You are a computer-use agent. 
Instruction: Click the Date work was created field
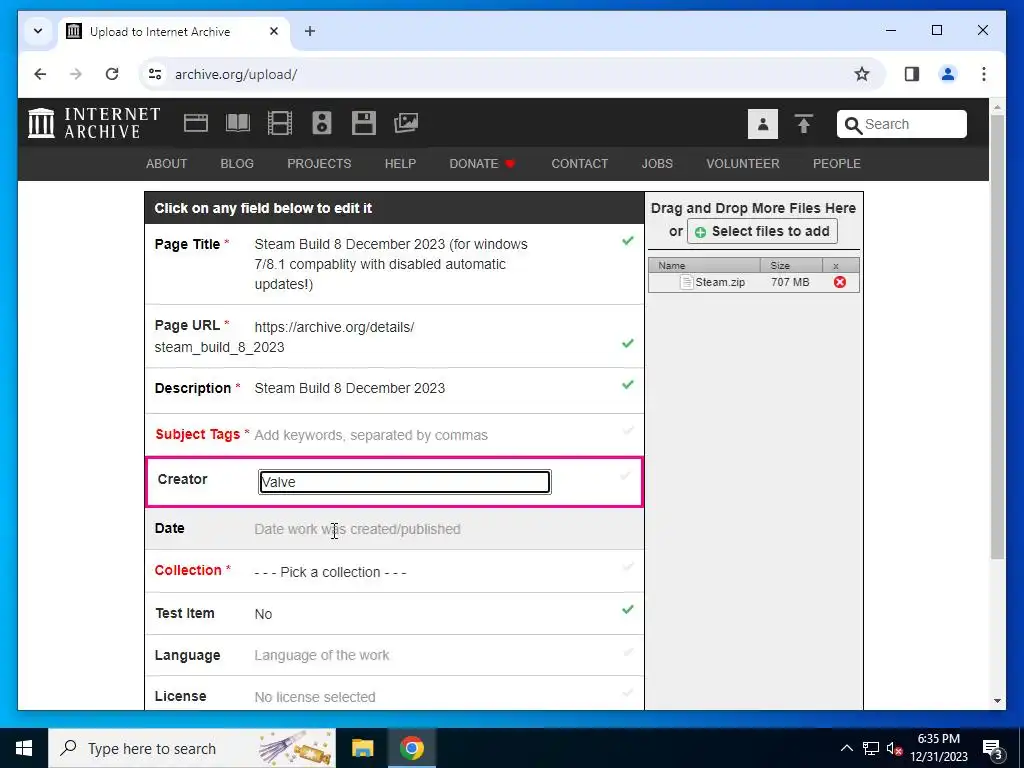(357, 529)
